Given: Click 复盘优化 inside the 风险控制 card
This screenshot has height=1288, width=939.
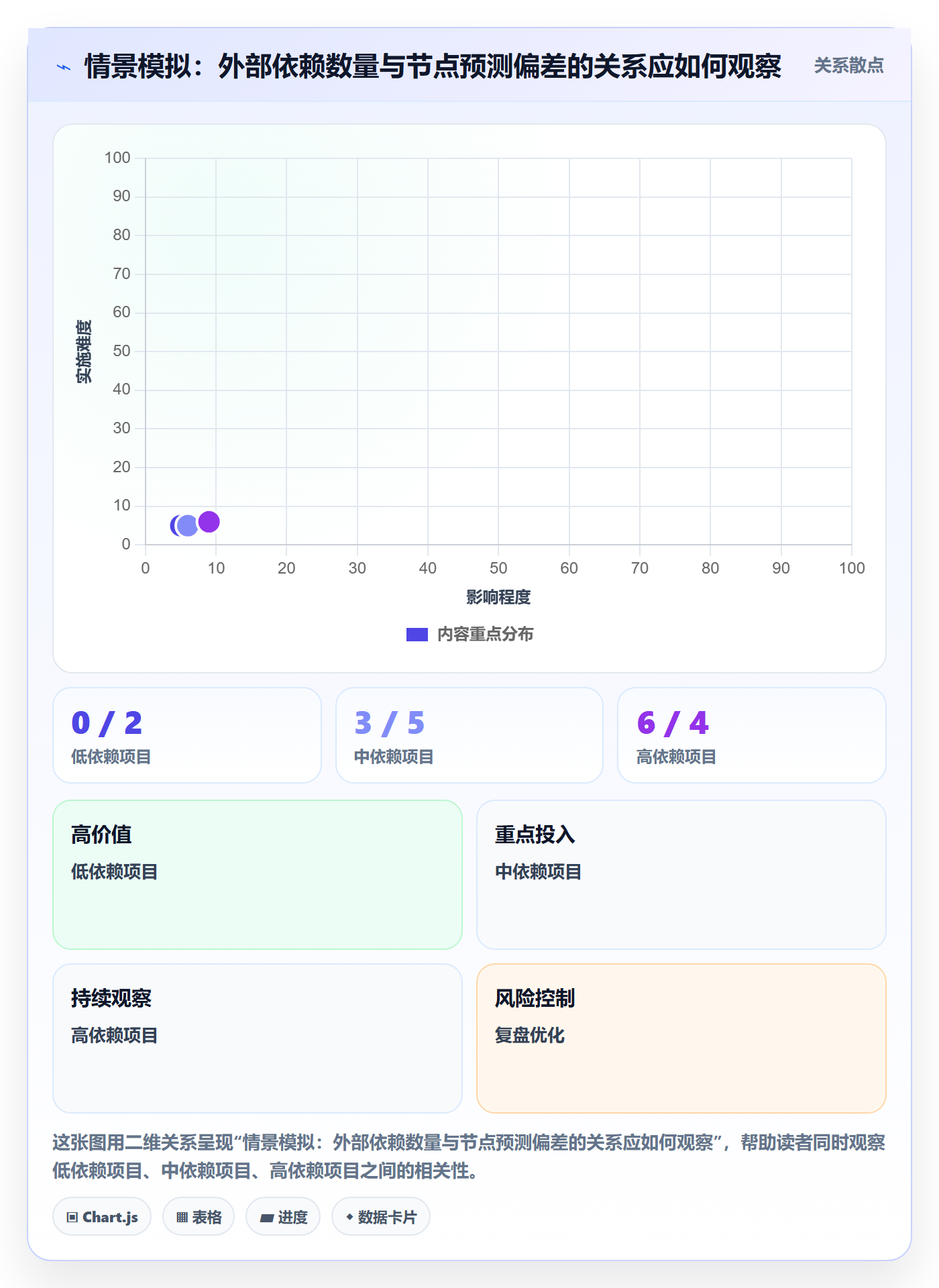Looking at the screenshot, I should tap(530, 1035).
